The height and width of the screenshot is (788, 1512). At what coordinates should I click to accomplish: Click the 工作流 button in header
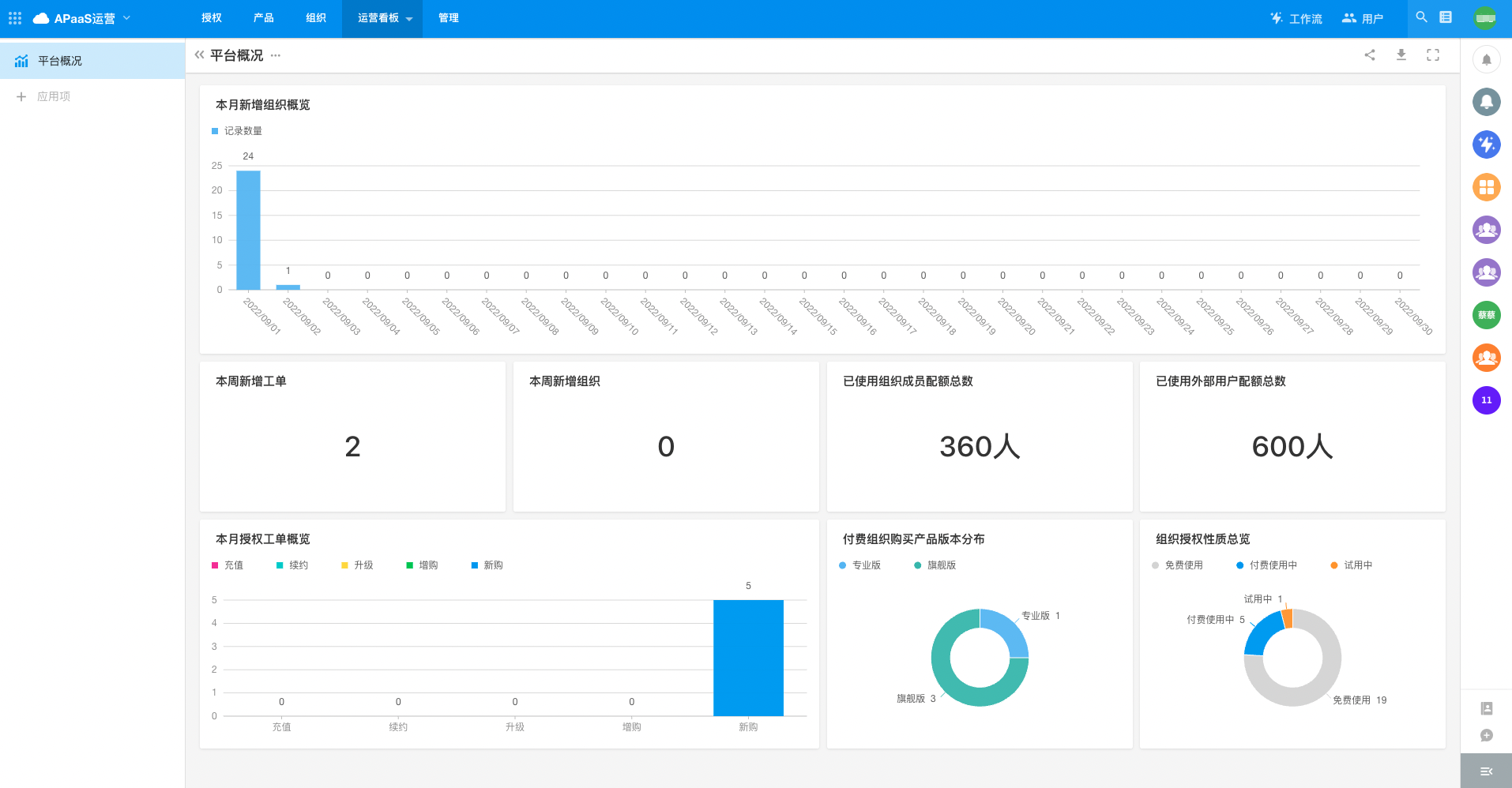point(1296,18)
